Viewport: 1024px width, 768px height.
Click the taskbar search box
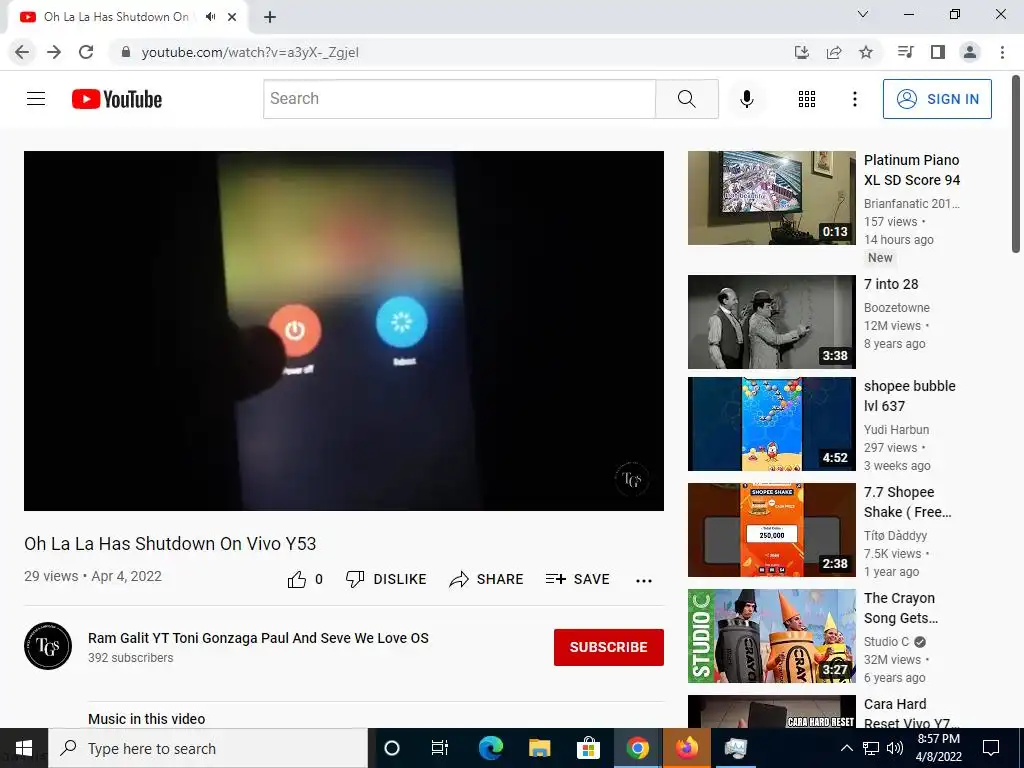tap(208, 748)
